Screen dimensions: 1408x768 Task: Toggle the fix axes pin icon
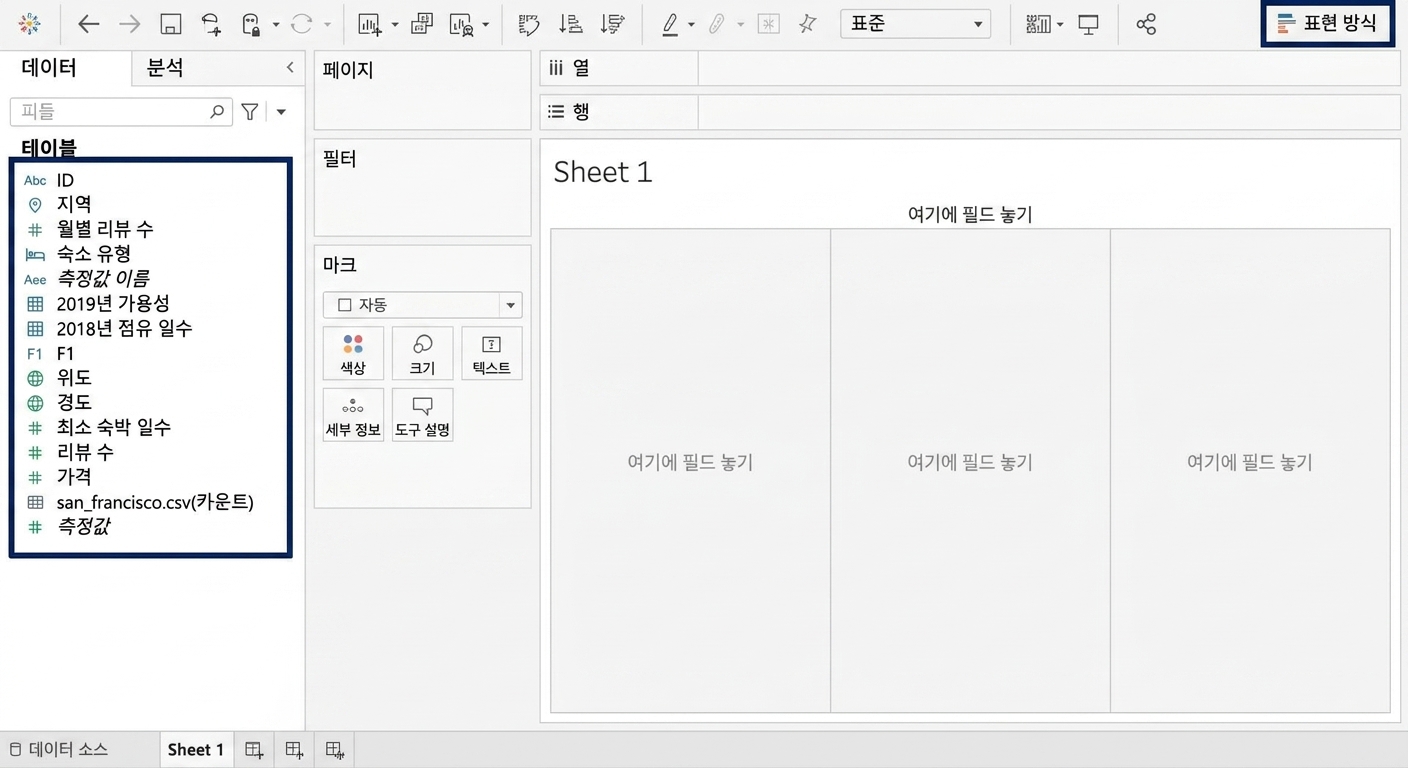[x=807, y=24]
